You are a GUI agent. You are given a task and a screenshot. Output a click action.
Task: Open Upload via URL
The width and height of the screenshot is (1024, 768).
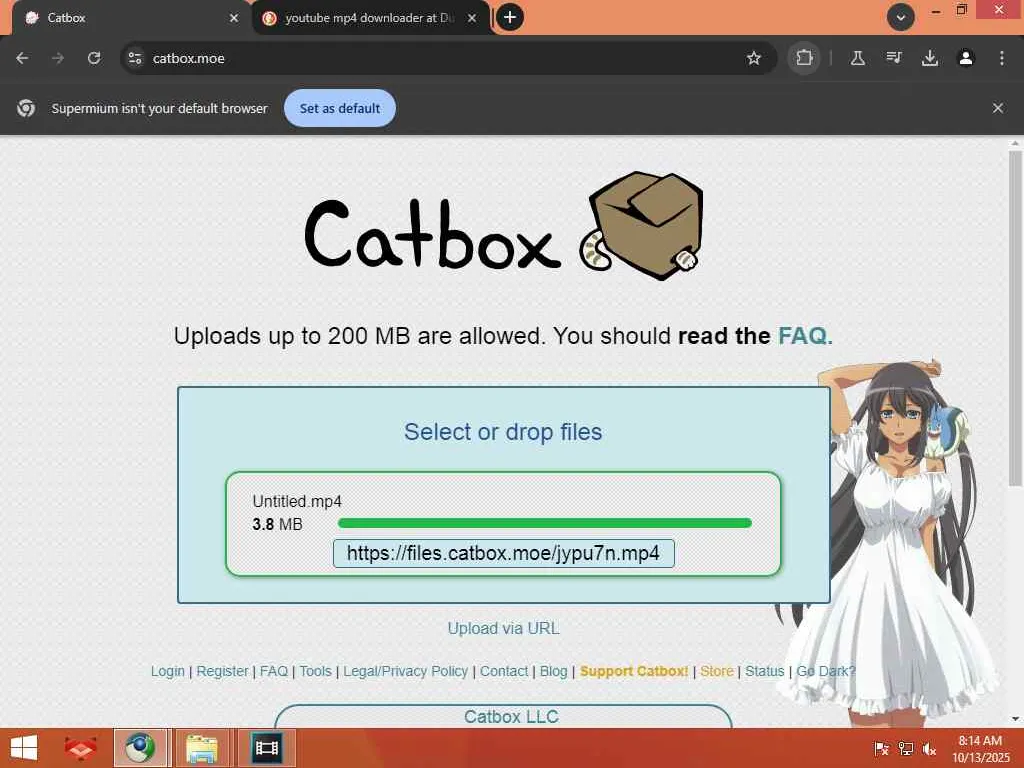504,628
